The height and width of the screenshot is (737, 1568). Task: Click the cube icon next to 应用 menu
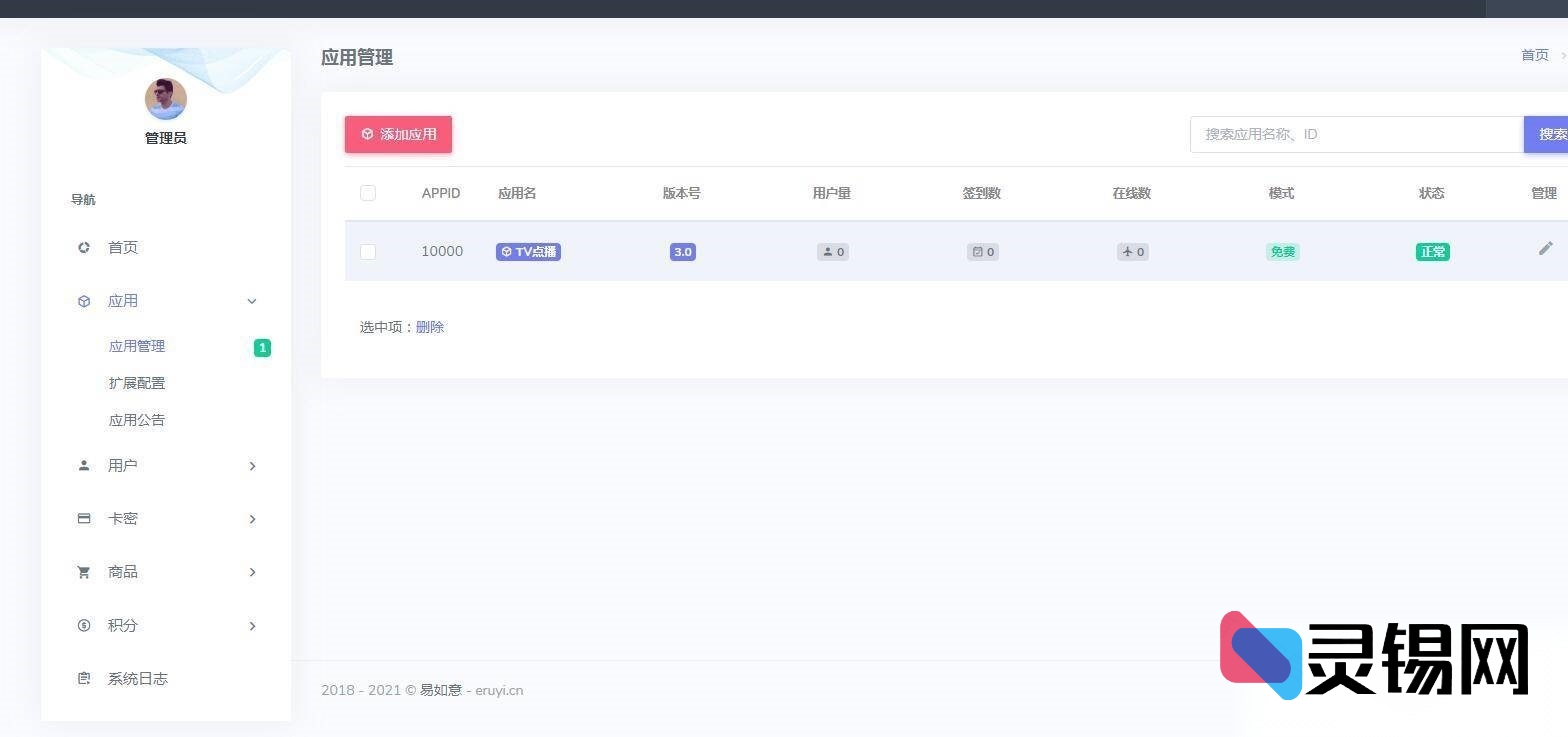coord(84,301)
